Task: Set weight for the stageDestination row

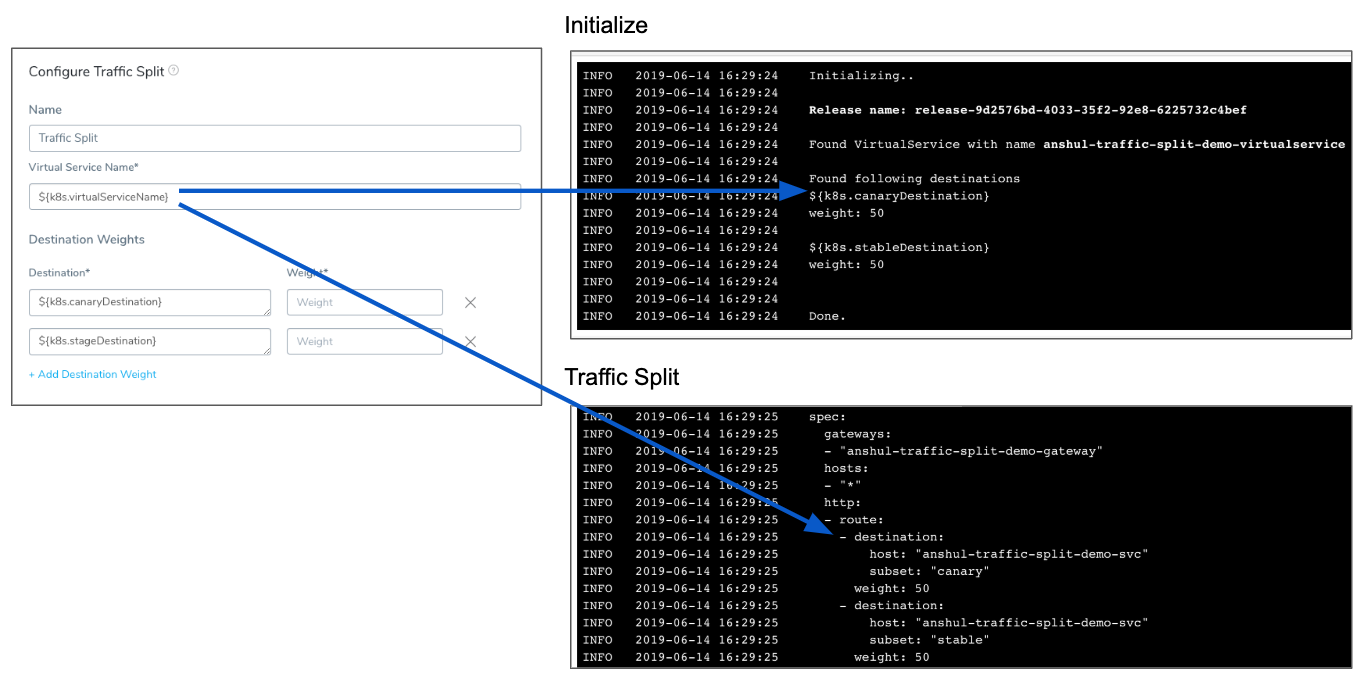Action: 365,341
